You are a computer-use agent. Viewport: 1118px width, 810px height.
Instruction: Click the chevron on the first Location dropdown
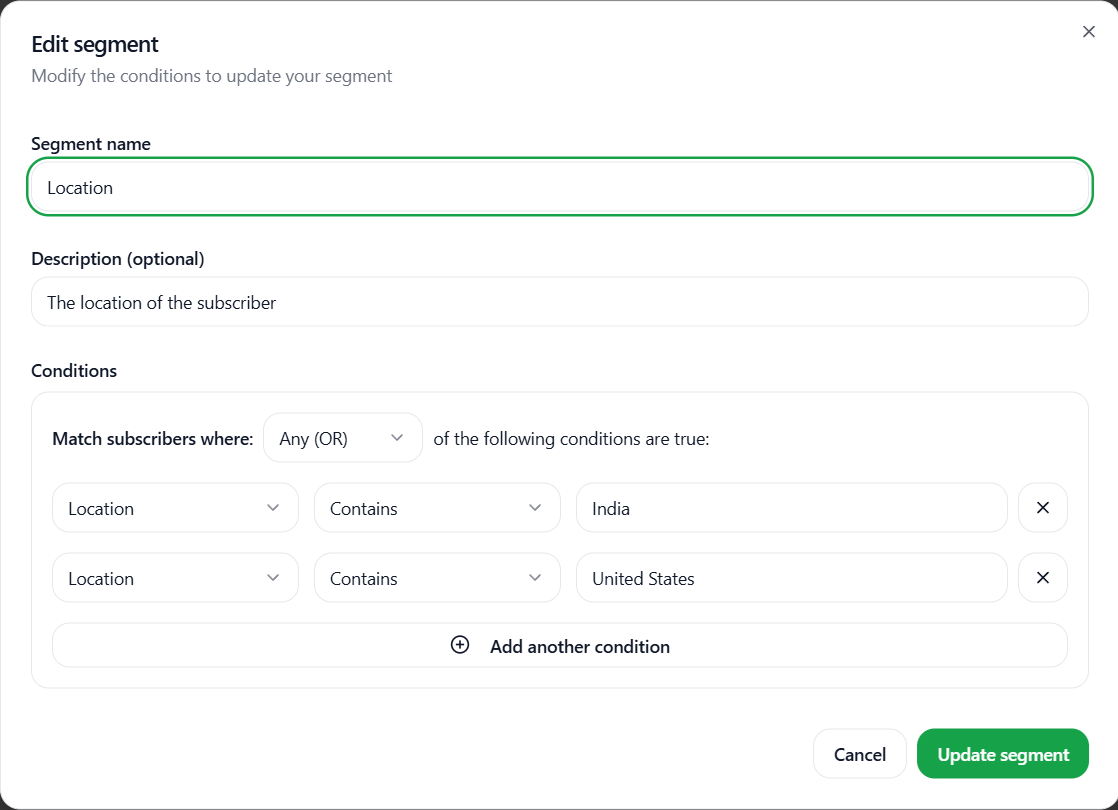[272, 508]
